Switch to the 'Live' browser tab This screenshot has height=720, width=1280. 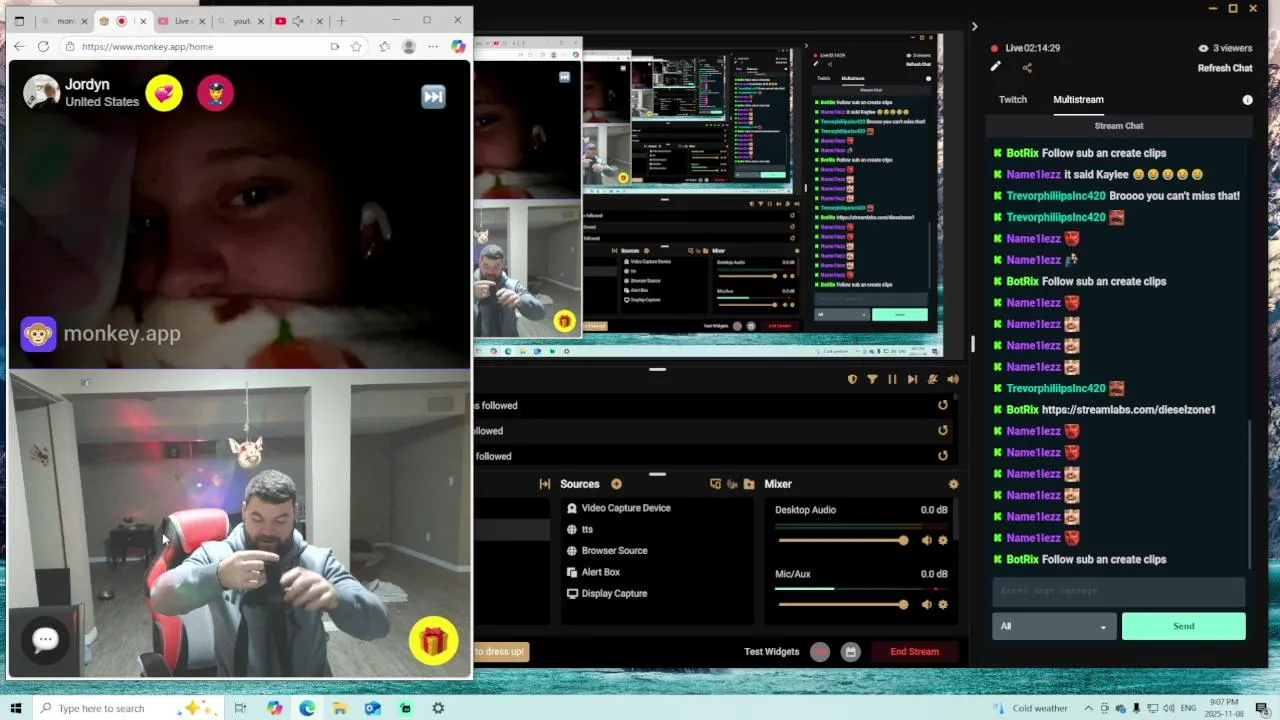[x=182, y=21]
